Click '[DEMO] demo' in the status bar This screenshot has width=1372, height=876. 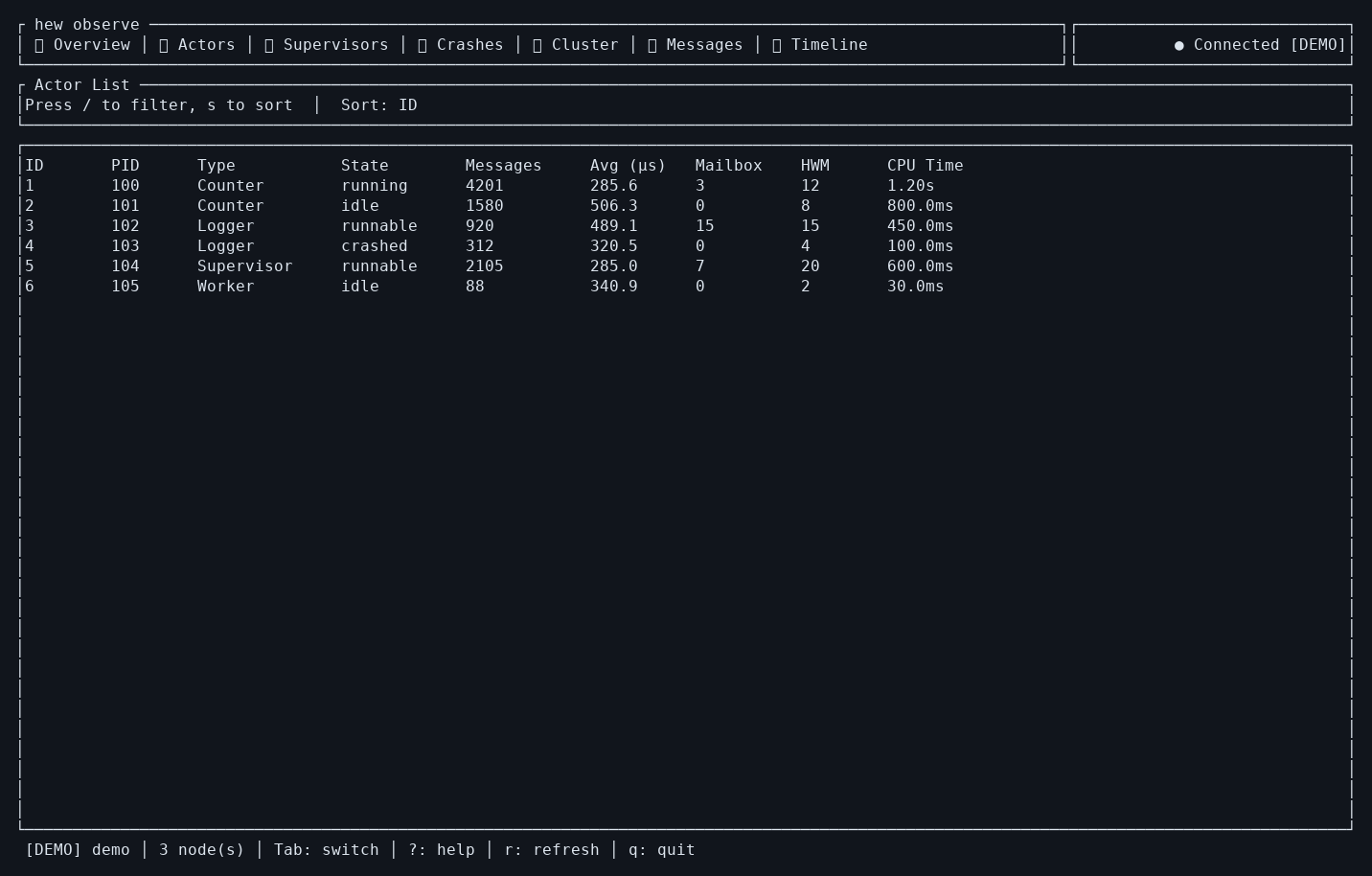click(x=78, y=850)
